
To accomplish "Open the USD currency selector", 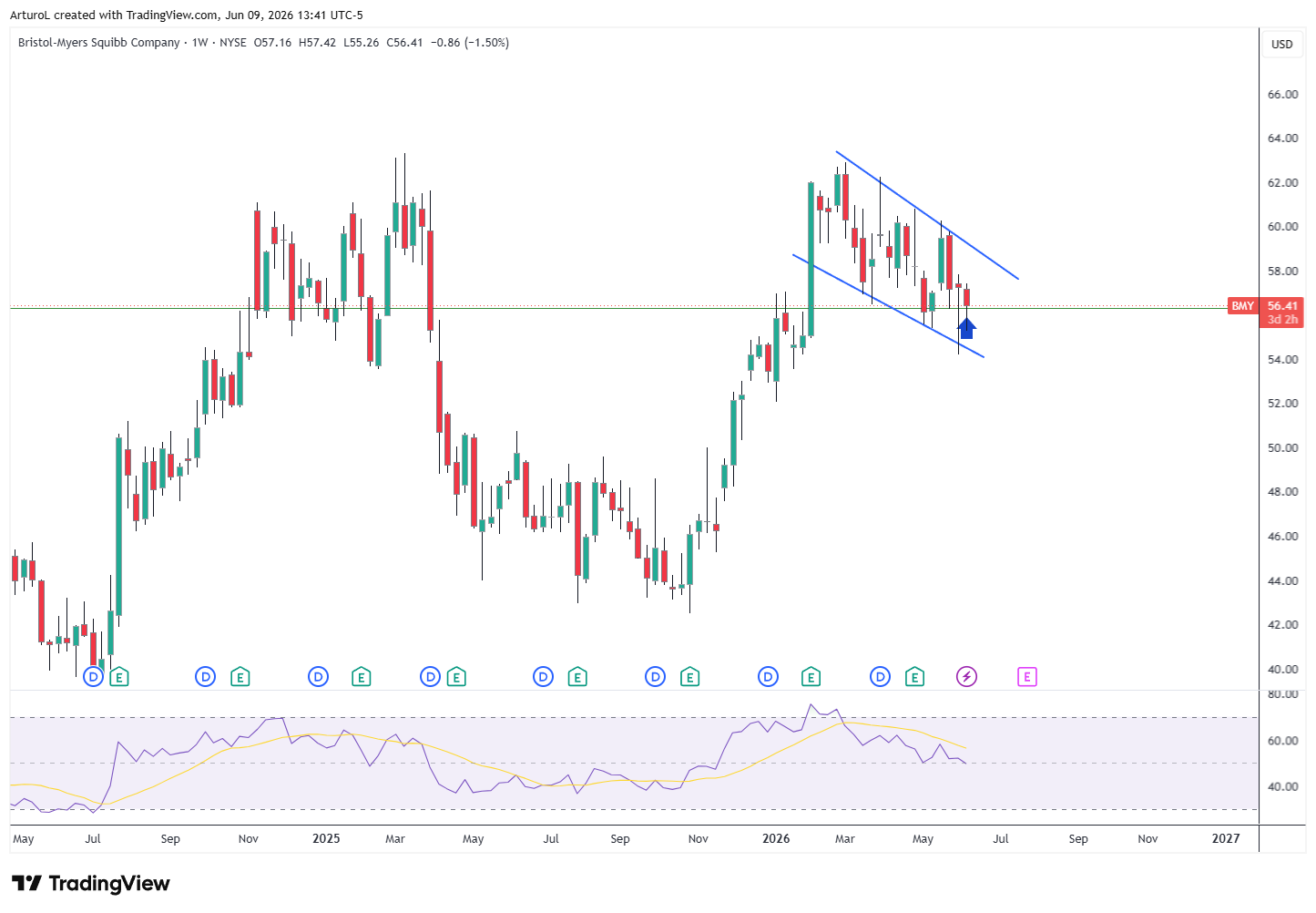I will (x=1282, y=44).
